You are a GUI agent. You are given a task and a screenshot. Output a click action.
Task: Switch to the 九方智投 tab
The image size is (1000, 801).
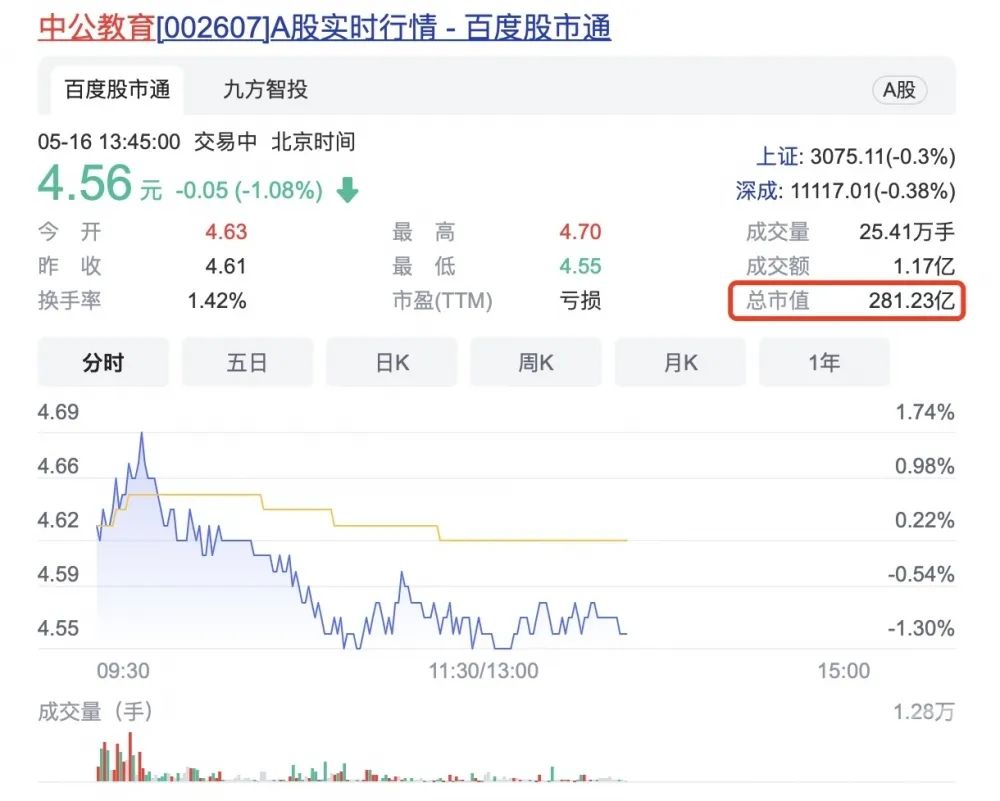point(265,89)
